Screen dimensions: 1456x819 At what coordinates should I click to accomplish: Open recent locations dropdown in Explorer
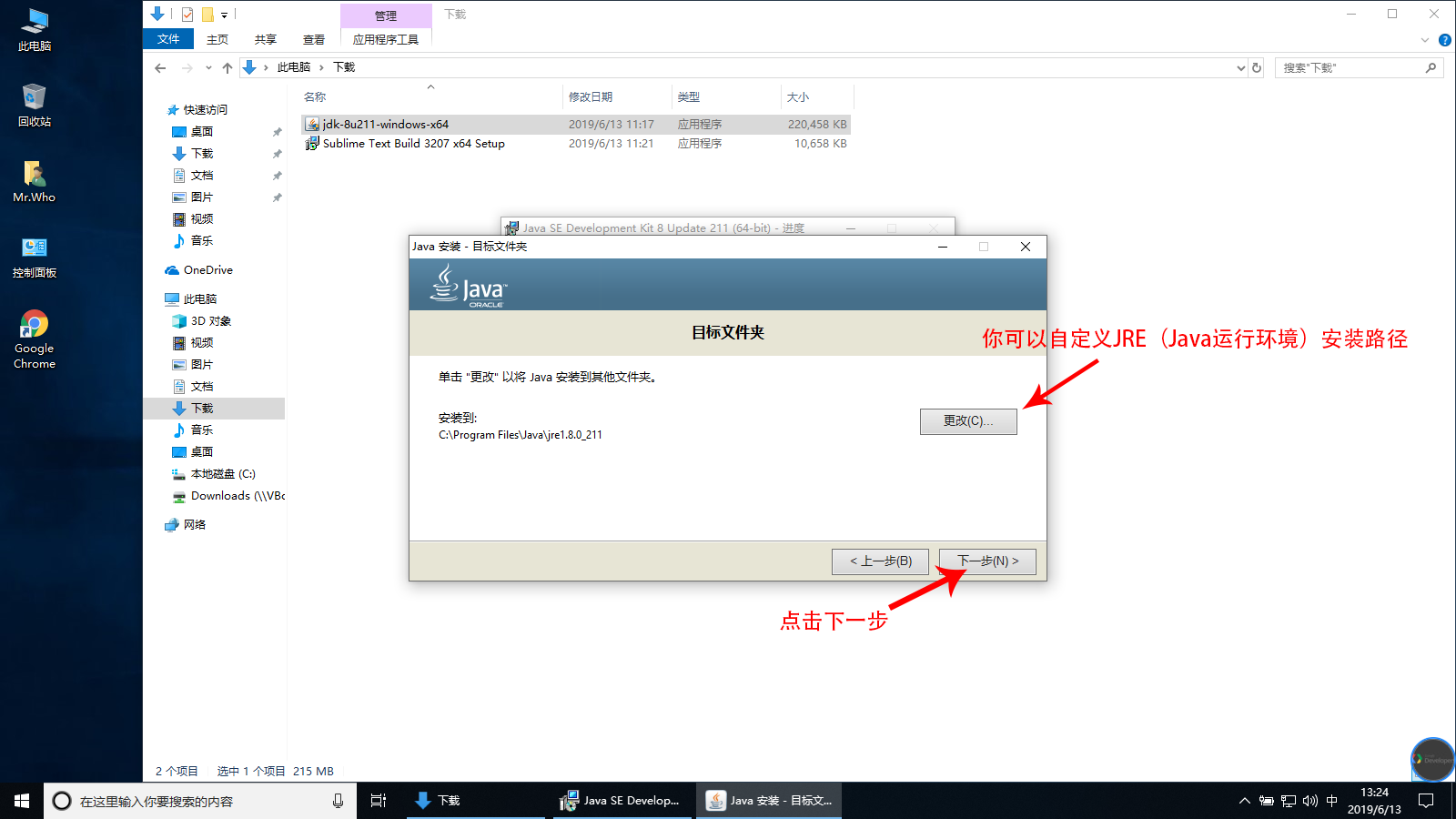click(208, 67)
